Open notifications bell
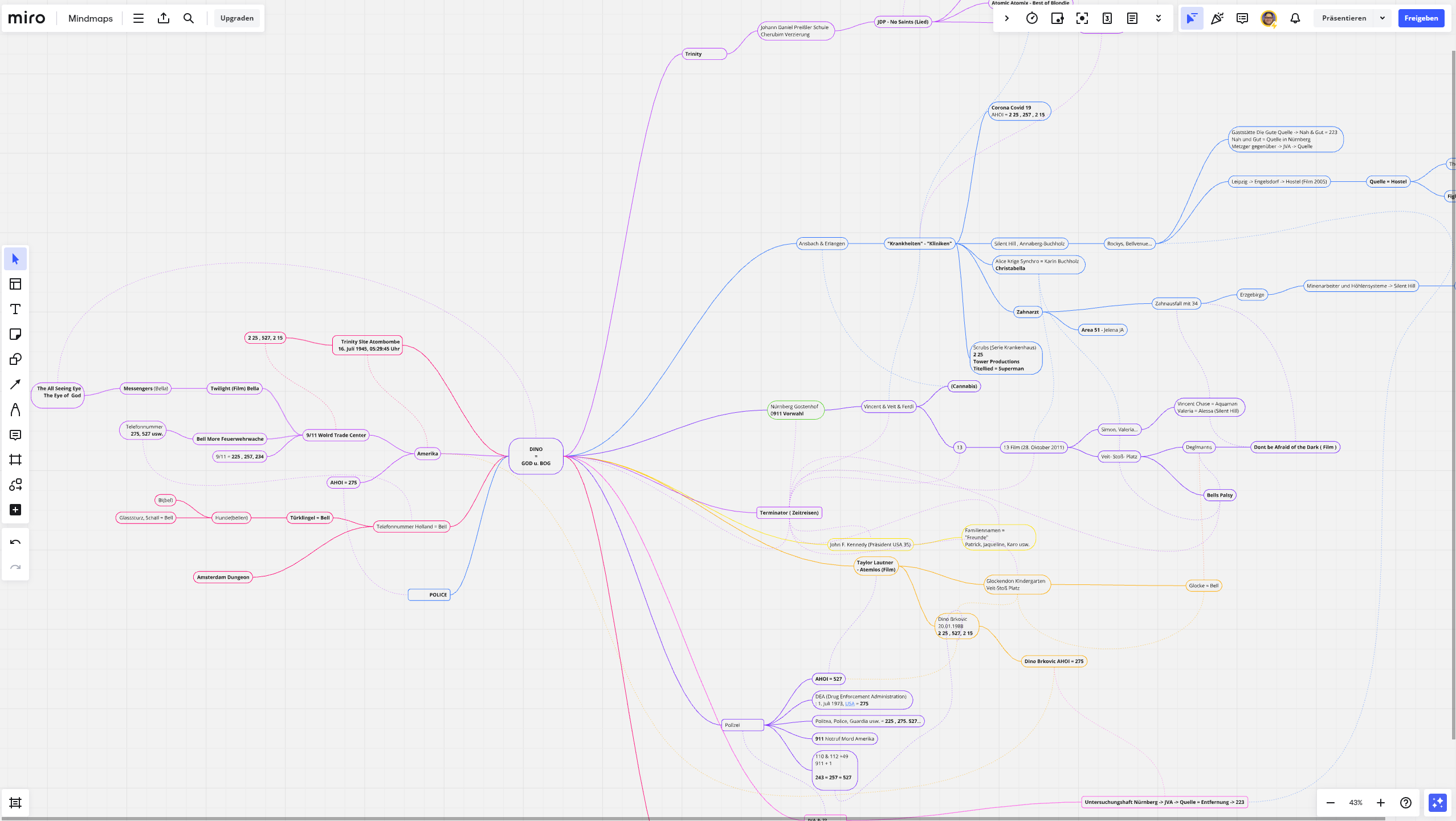Image resolution: width=1456 pixels, height=821 pixels. (x=1295, y=18)
